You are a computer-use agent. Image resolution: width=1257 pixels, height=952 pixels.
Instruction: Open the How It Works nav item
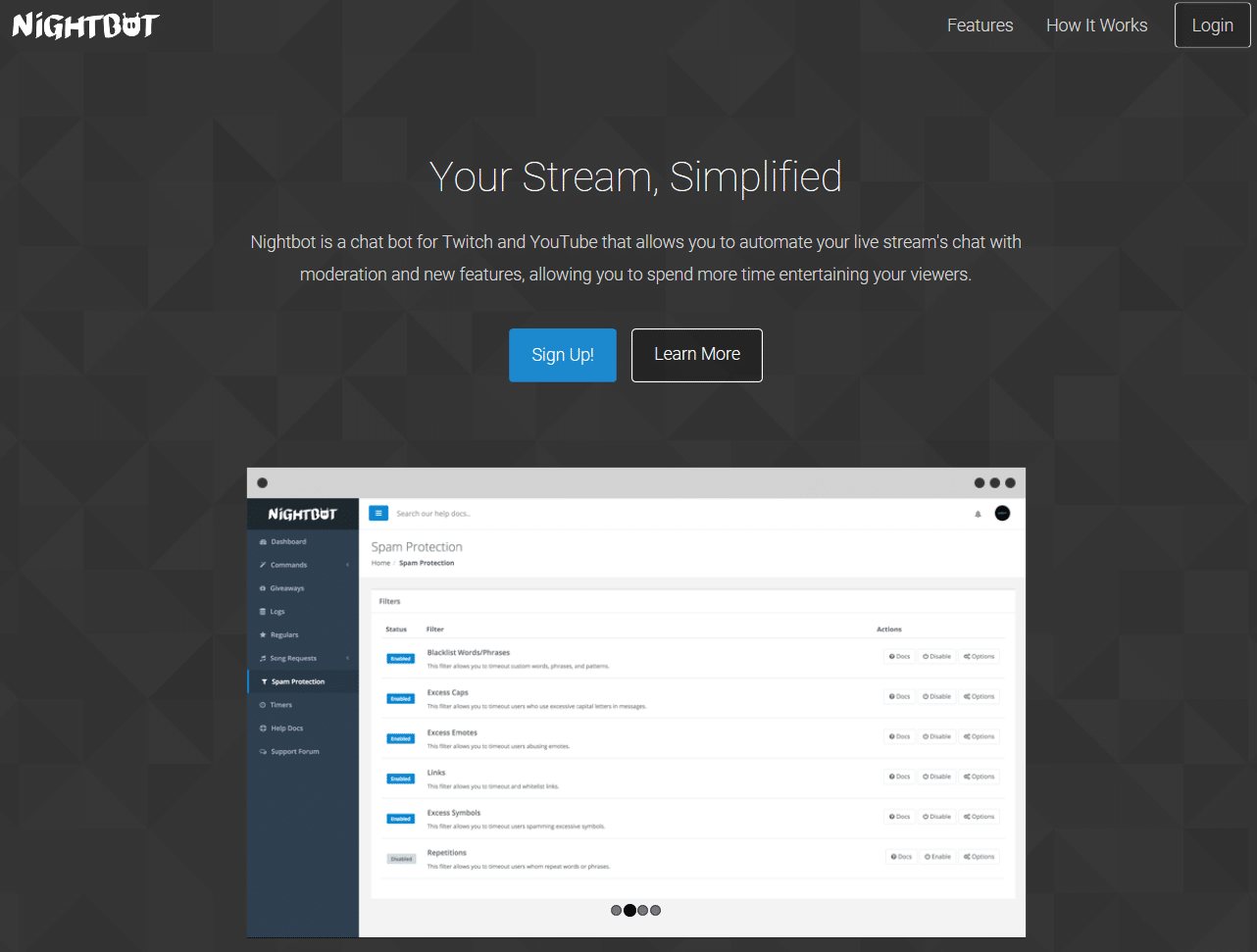pyautogui.click(x=1096, y=25)
